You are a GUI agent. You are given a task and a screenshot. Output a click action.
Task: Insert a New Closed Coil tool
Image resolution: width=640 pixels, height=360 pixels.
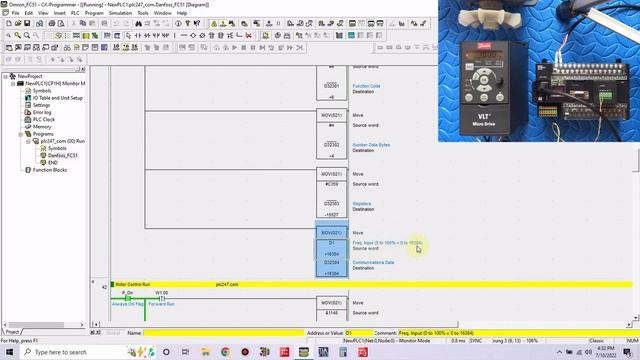(202, 36)
